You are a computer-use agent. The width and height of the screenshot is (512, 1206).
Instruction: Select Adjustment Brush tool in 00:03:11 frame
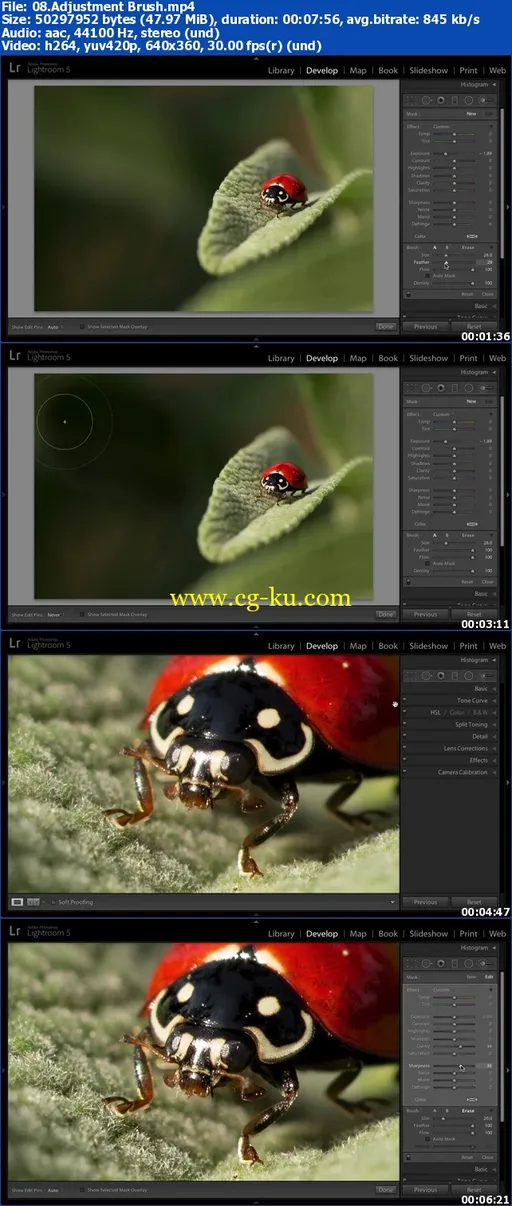point(486,389)
